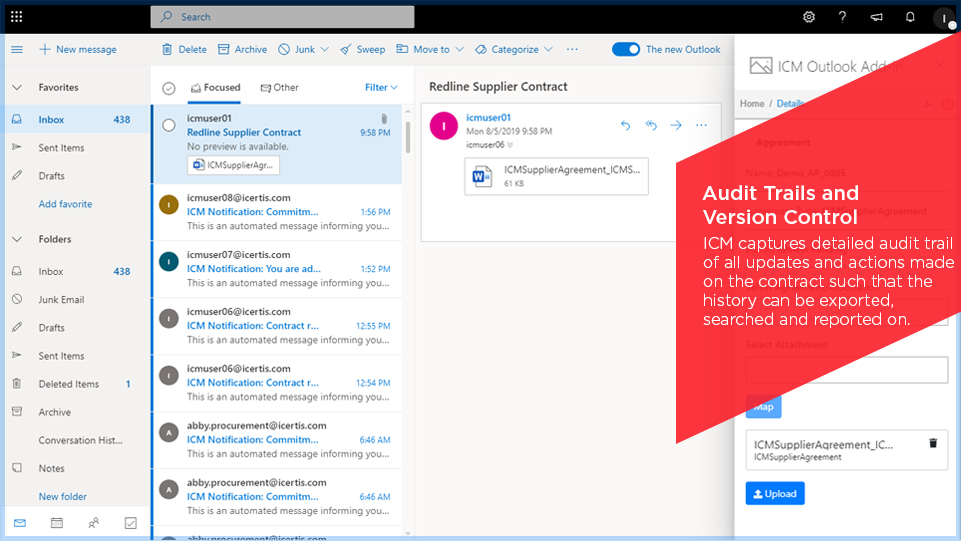Viewport: 961px width, 541px height.
Task: Switch to Calendar module
Action: [57, 523]
